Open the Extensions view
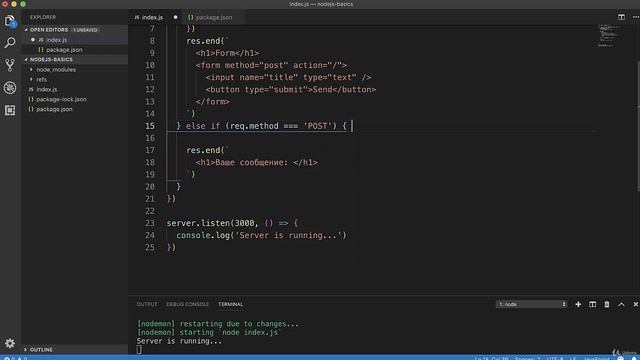 click(x=10, y=110)
